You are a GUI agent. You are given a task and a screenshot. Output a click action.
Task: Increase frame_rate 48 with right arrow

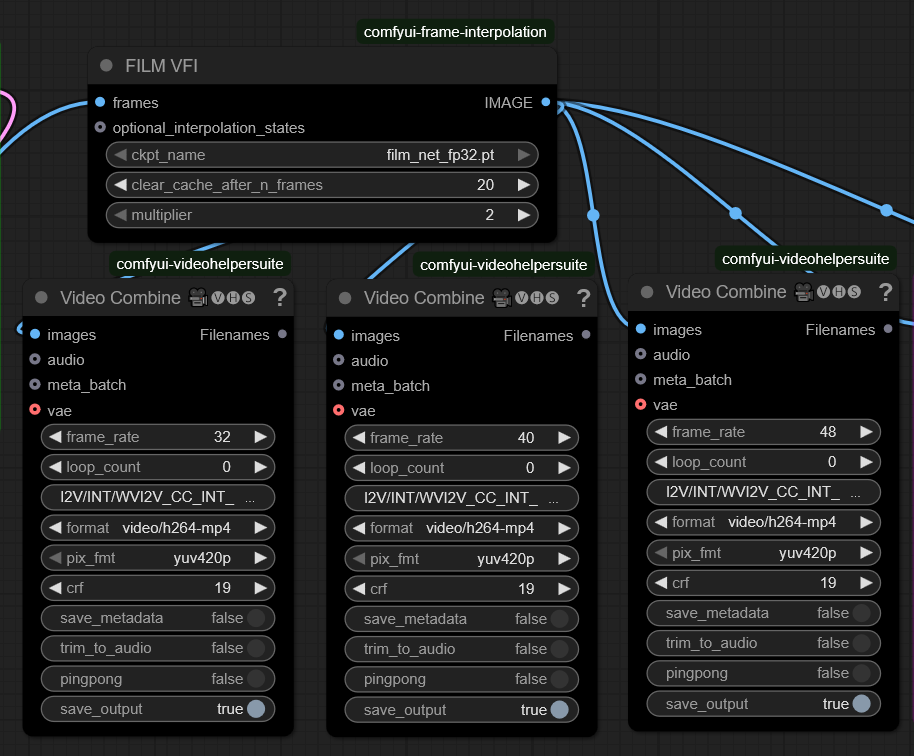pos(866,431)
